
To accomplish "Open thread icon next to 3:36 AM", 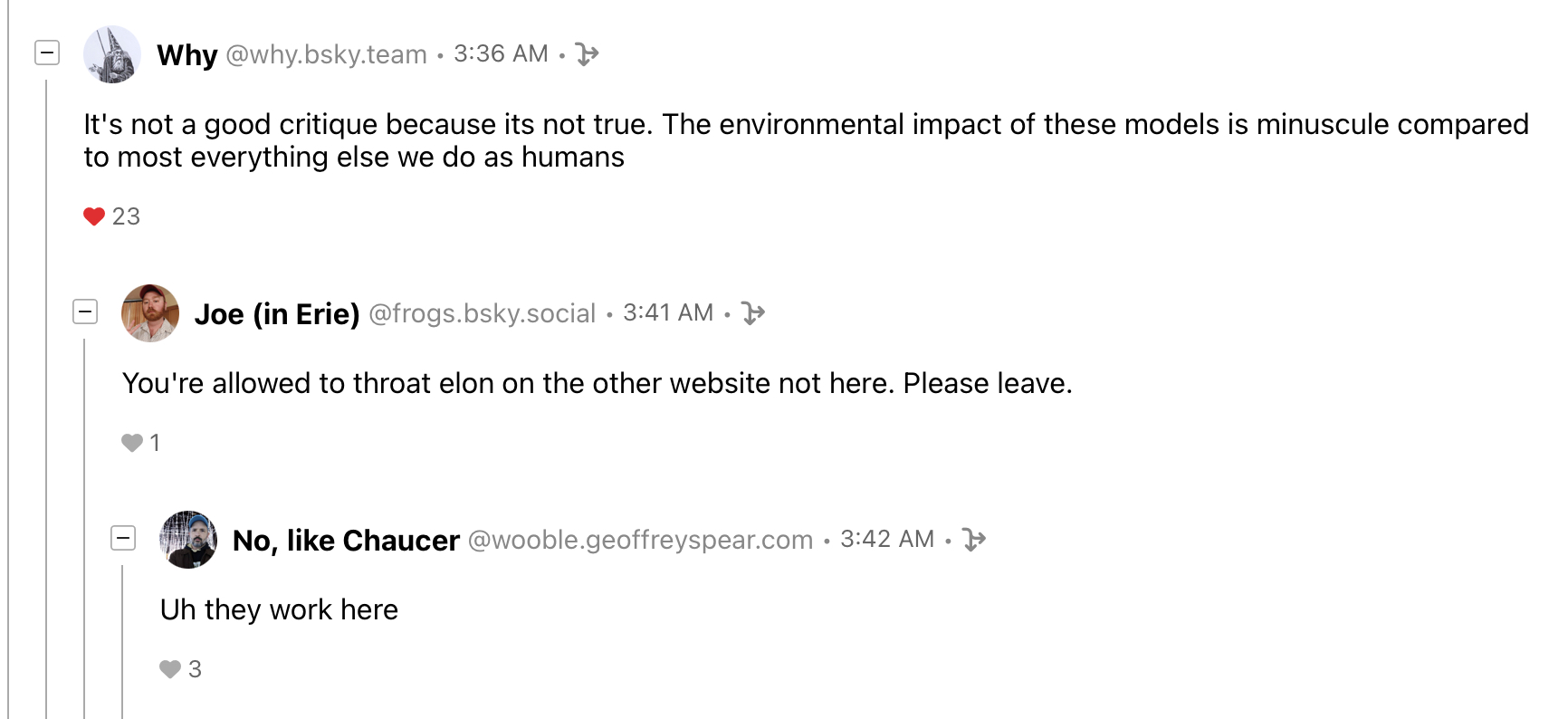I will [588, 54].
